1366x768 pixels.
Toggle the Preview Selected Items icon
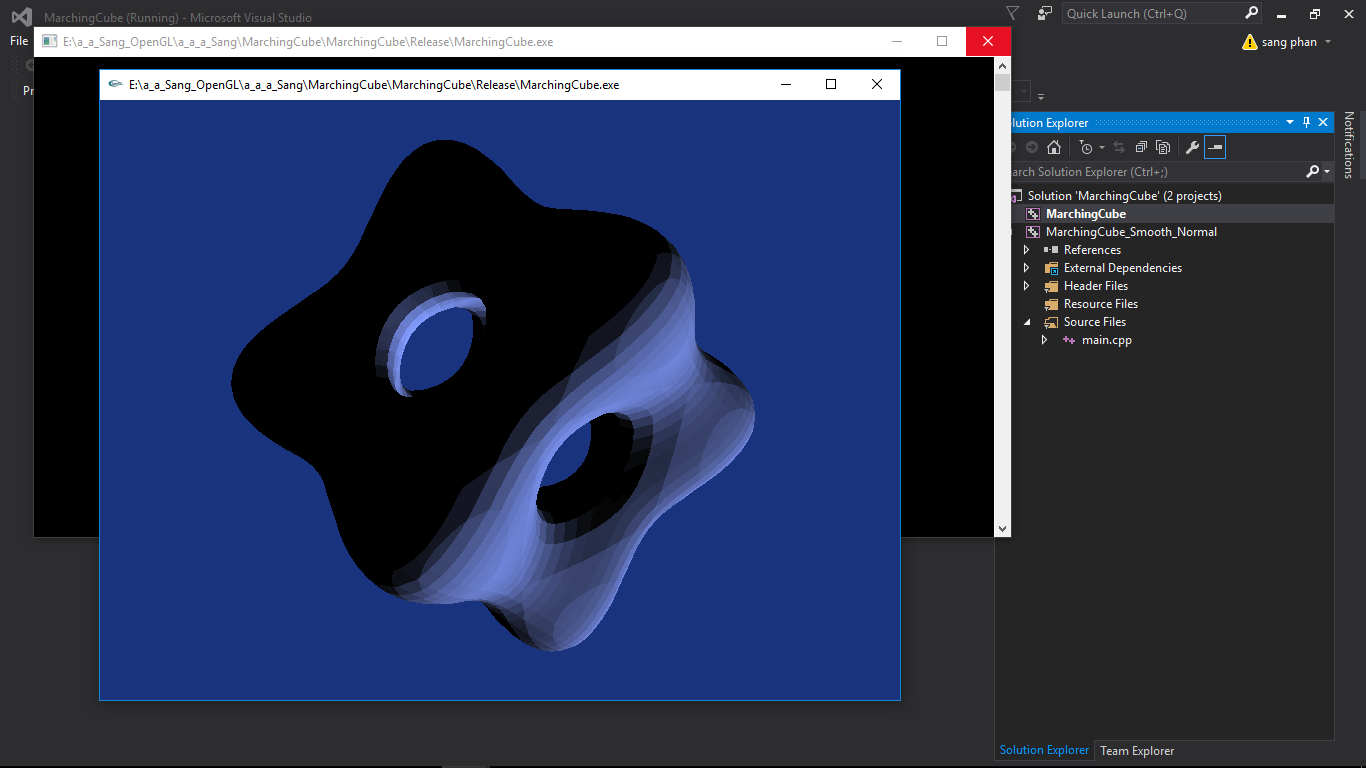pyautogui.click(x=1215, y=147)
